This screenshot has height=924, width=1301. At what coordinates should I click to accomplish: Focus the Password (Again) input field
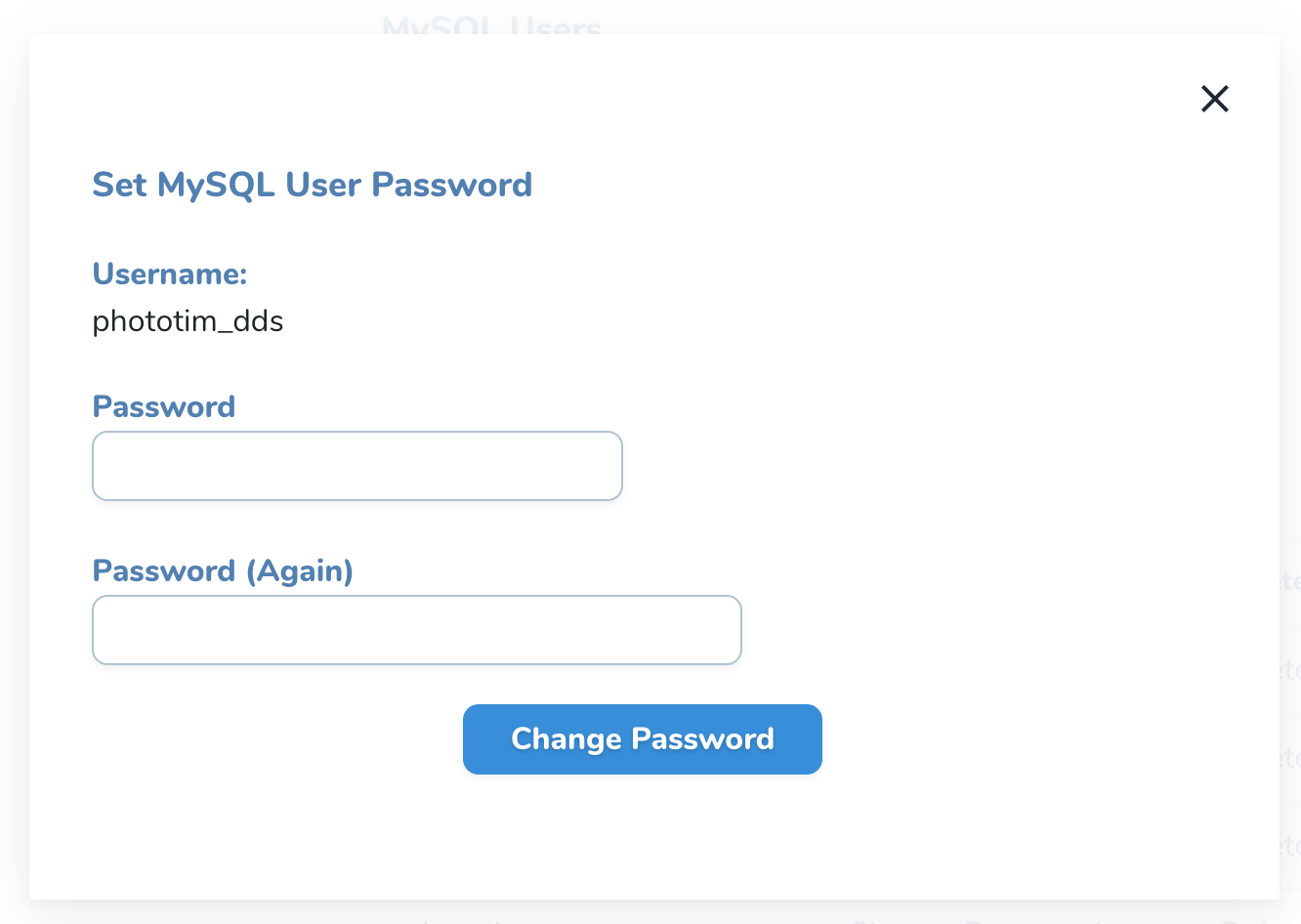(417, 630)
